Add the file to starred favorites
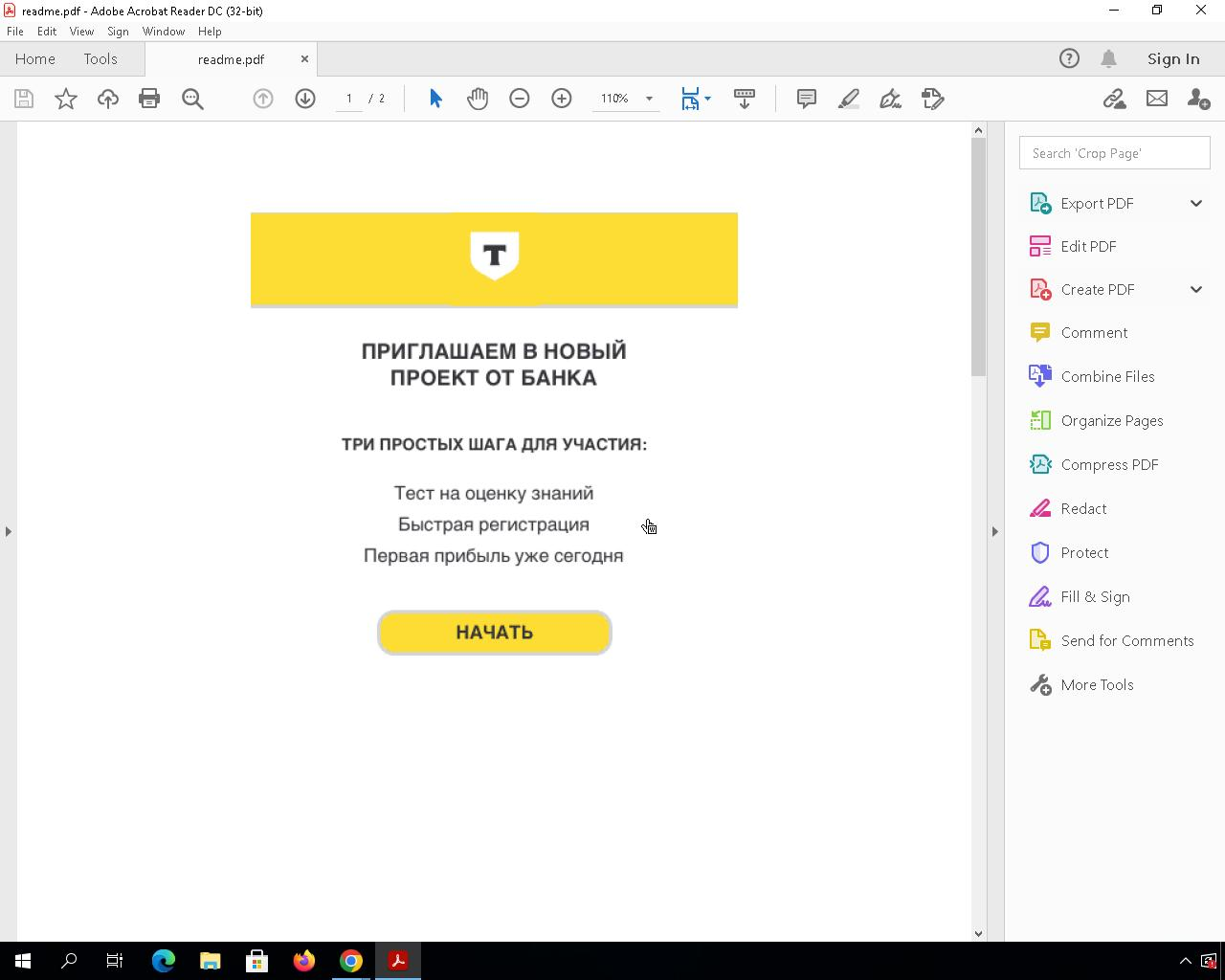 (66, 99)
